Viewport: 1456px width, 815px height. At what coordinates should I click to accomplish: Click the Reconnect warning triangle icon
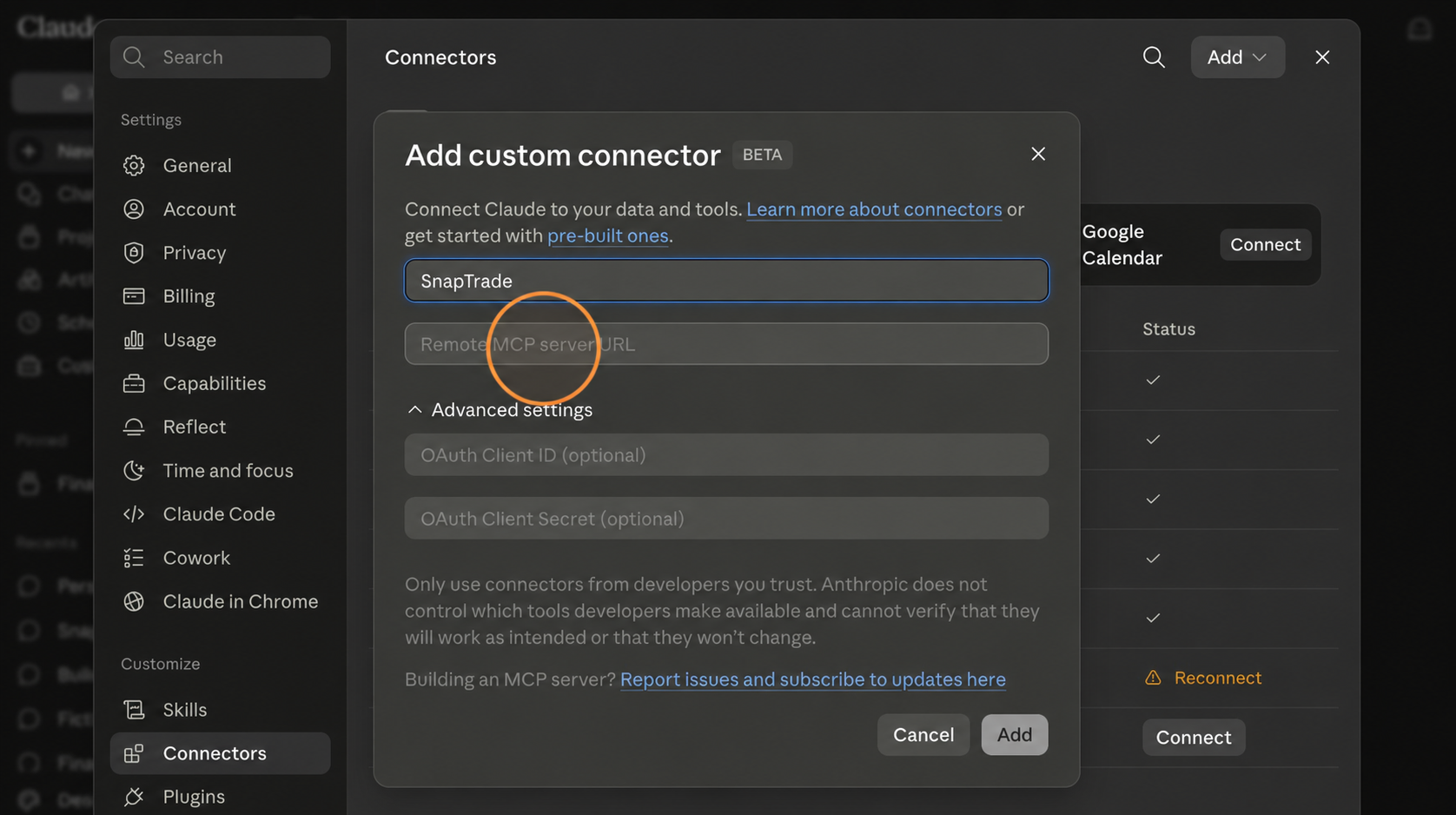[x=1153, y=678]
